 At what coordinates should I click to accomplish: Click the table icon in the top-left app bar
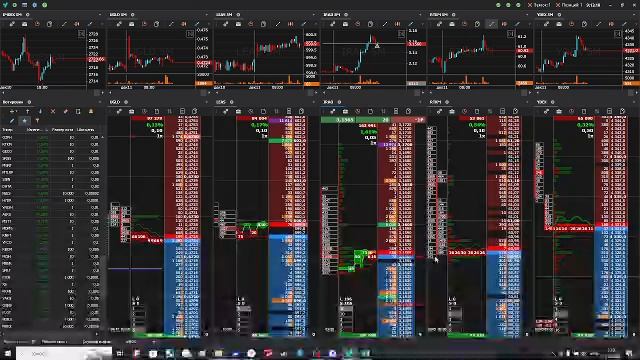pyautogui.click(x=24, y=5)
